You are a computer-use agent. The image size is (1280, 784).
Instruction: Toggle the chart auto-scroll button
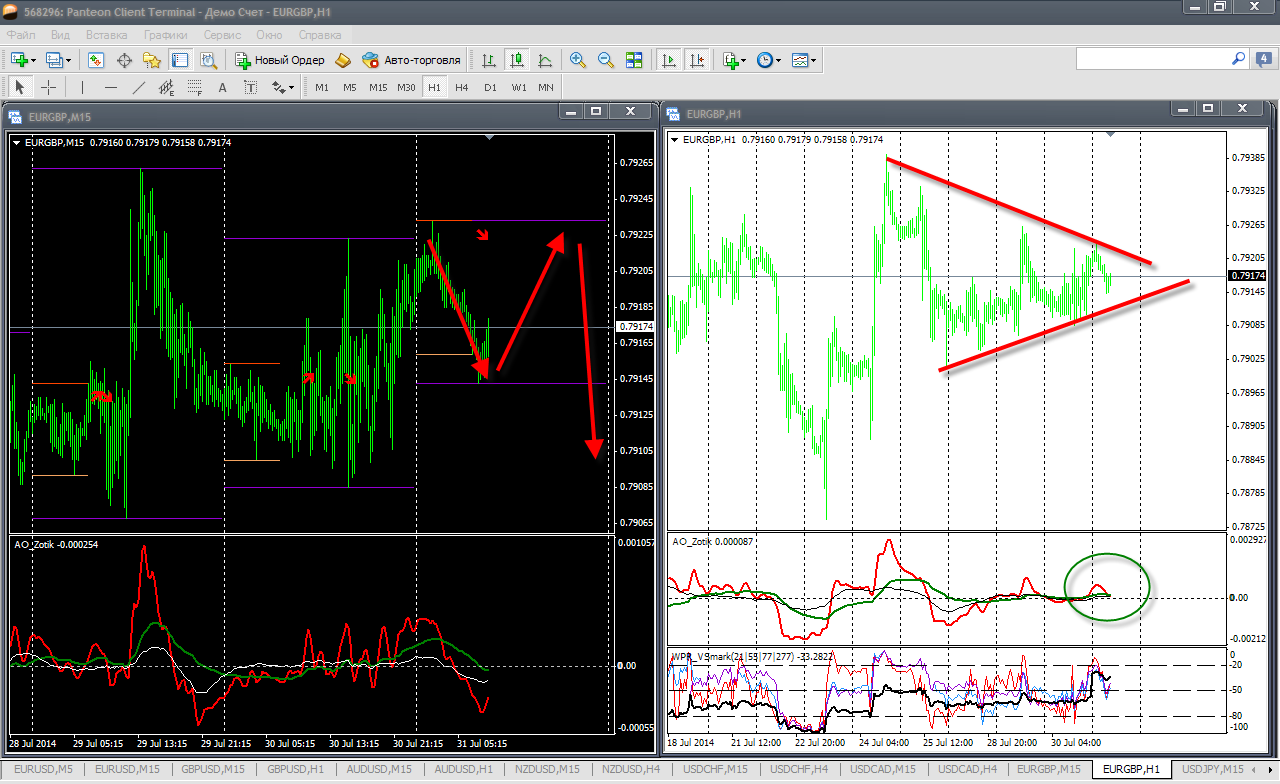point(669,60)
